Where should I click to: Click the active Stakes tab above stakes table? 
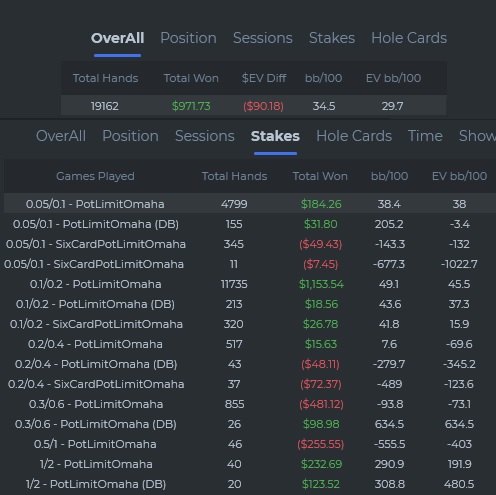point(275,136)
